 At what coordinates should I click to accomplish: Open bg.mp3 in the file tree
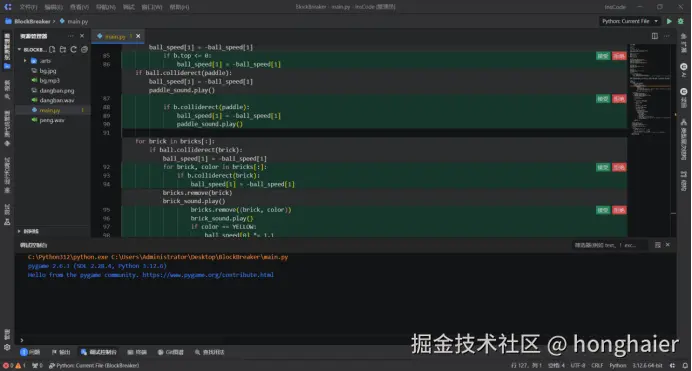[x=49, y=80]
